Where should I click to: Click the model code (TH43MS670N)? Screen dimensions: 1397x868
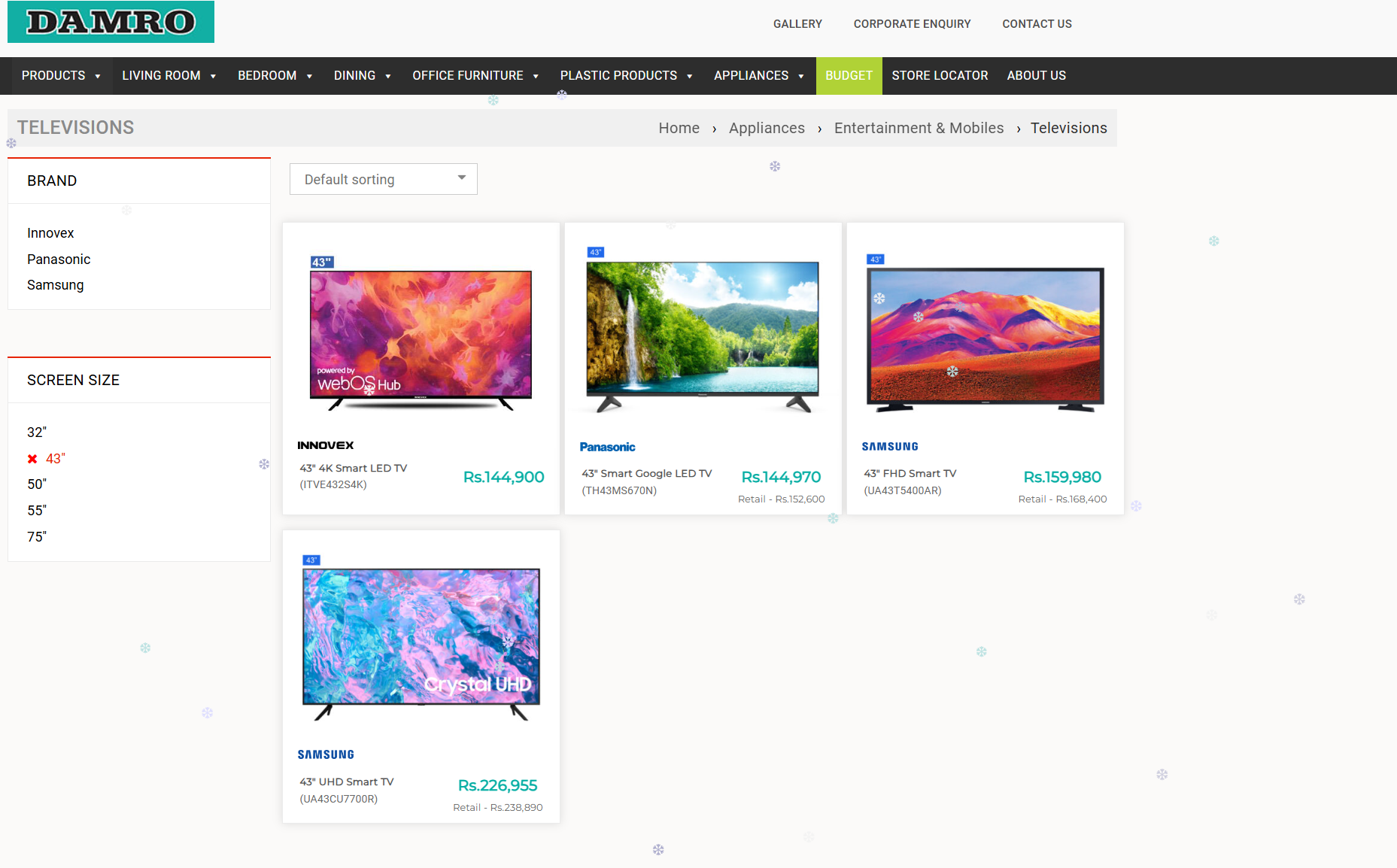coord(619,491)
